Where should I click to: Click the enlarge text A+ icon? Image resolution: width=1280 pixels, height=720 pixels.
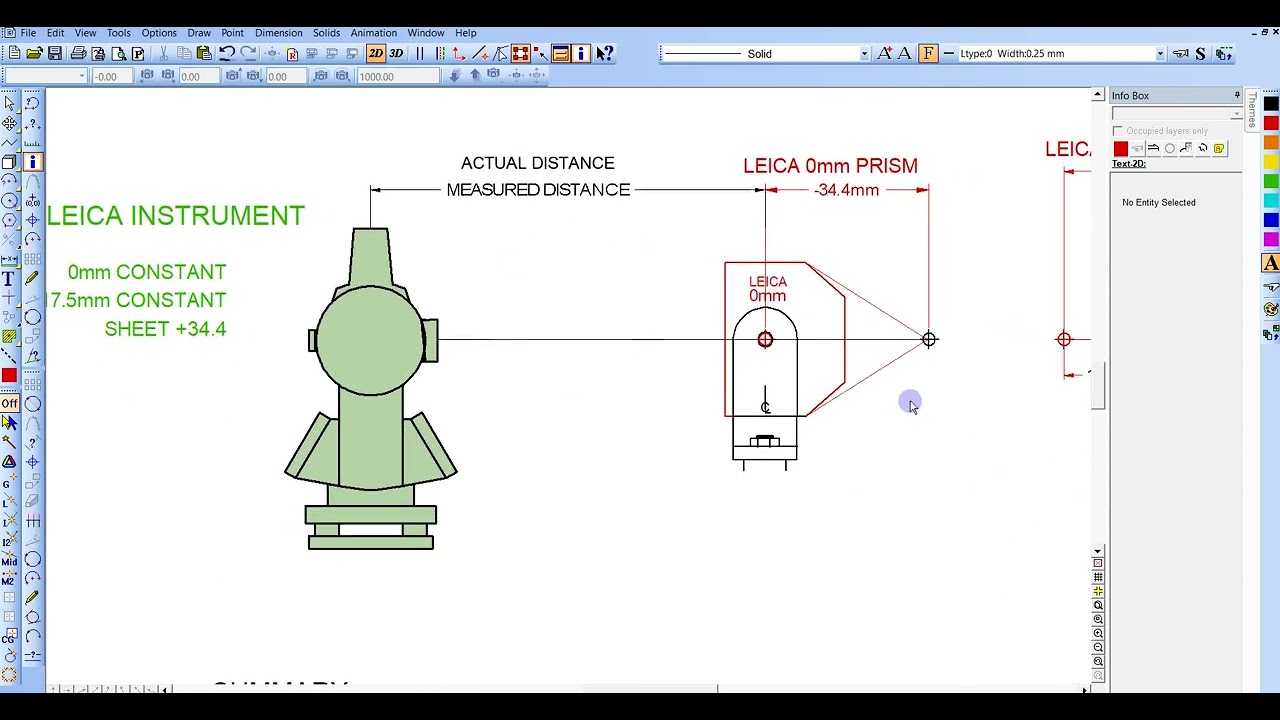(x=884, y=54)
